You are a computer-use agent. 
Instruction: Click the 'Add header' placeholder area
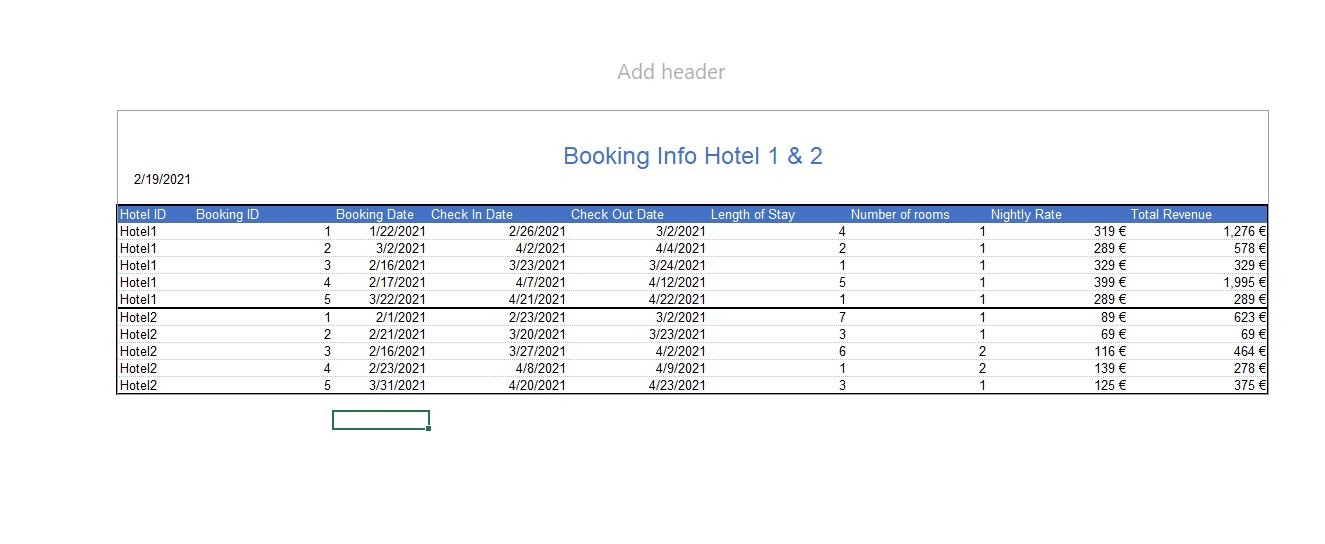tap(671, 72)
